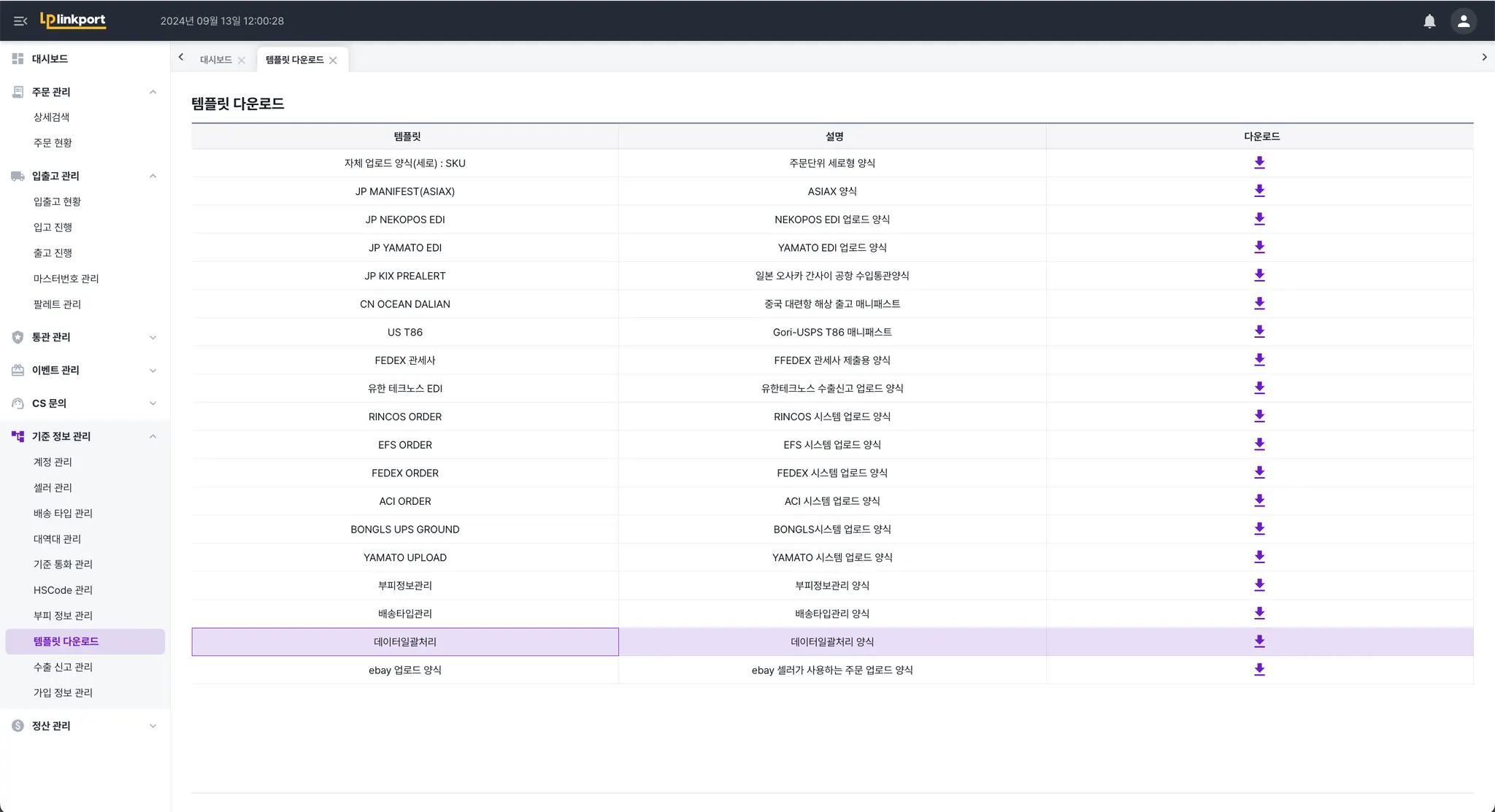Download the 데이터일괄처리 template
The height and width of the screenshot is (812, 1495).
click(x=1259, y=642)
